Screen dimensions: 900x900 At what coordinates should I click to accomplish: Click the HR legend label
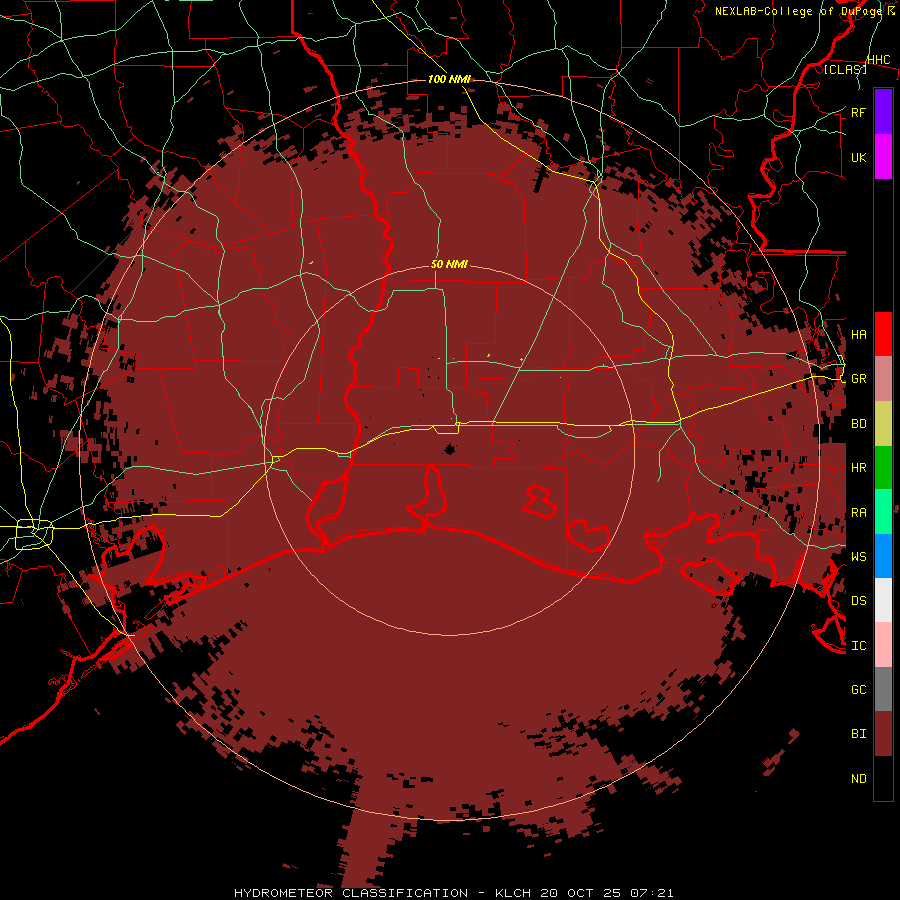858,468
